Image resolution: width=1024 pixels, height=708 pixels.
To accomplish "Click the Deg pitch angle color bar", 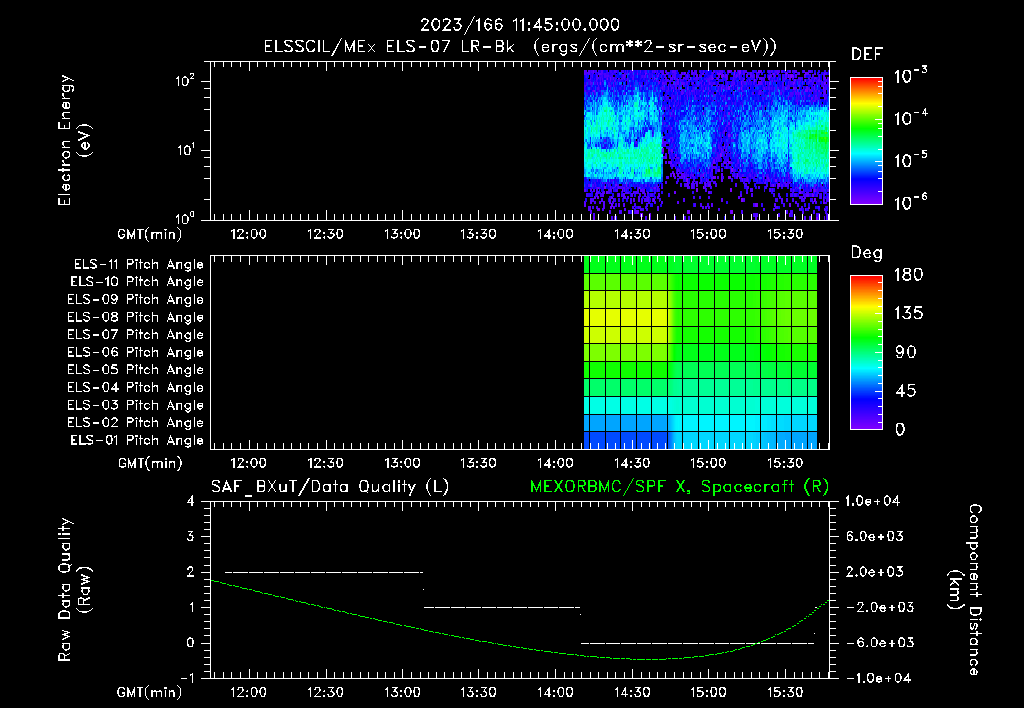I will (x=866, y=352).
